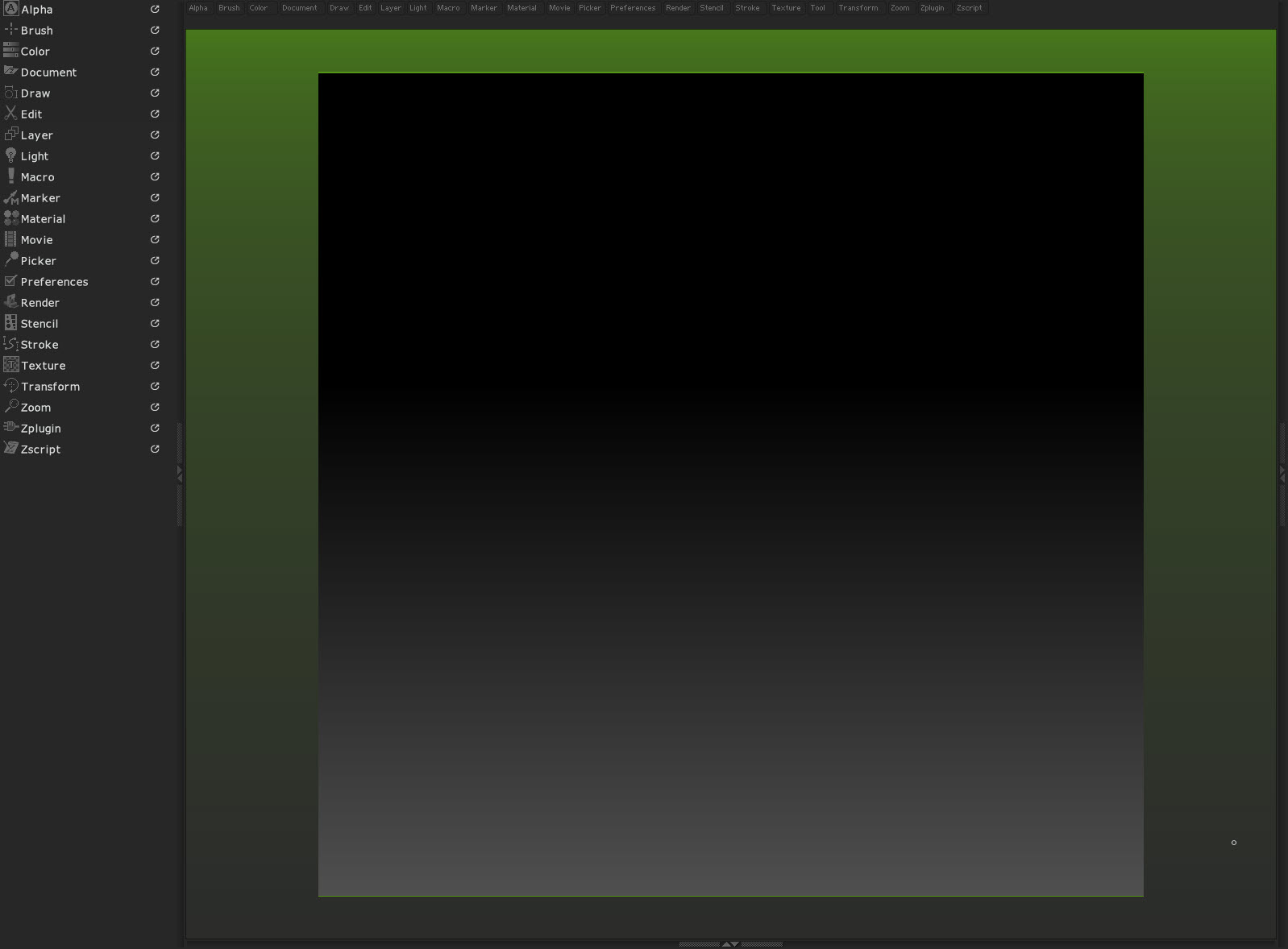Open the Tool menu in top bar
This screenshot has height=949, width=1288.
818,8
